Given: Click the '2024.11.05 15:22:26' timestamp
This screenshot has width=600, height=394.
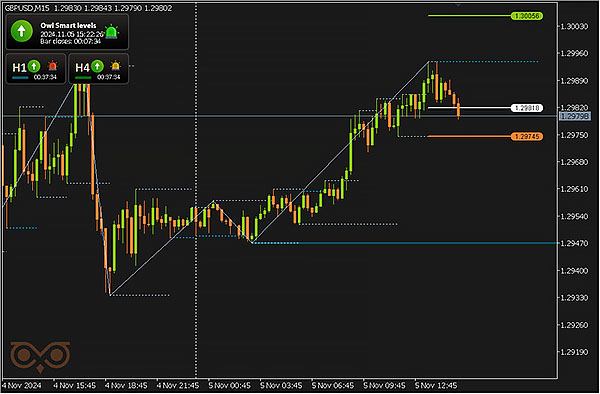Looking at the screenshot, I should click(72, 34).
